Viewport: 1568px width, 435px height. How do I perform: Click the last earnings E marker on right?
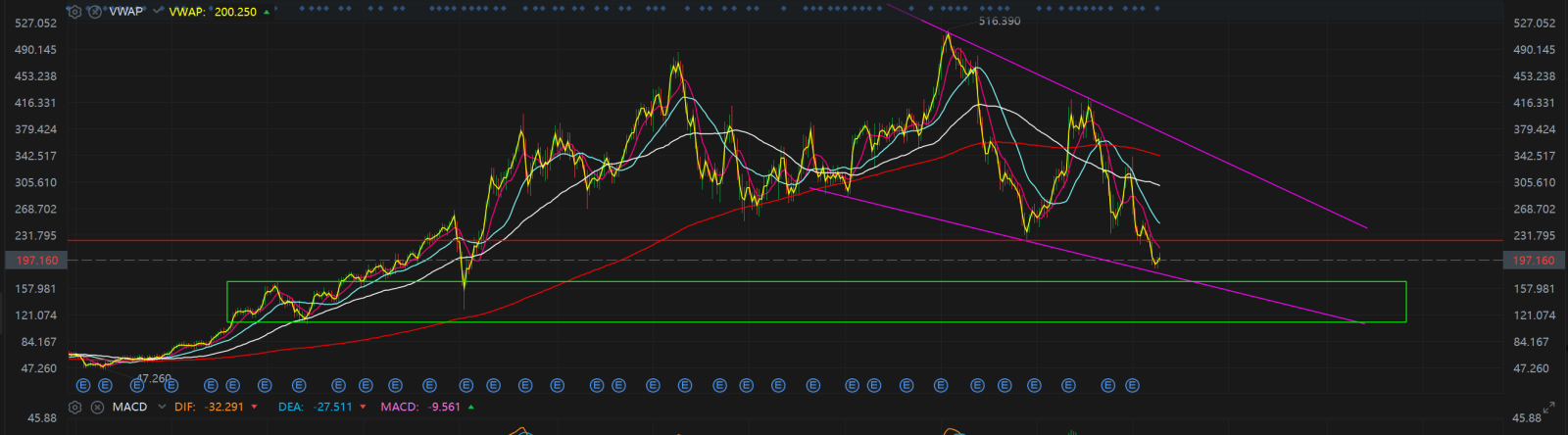(x=1133, y=386)
